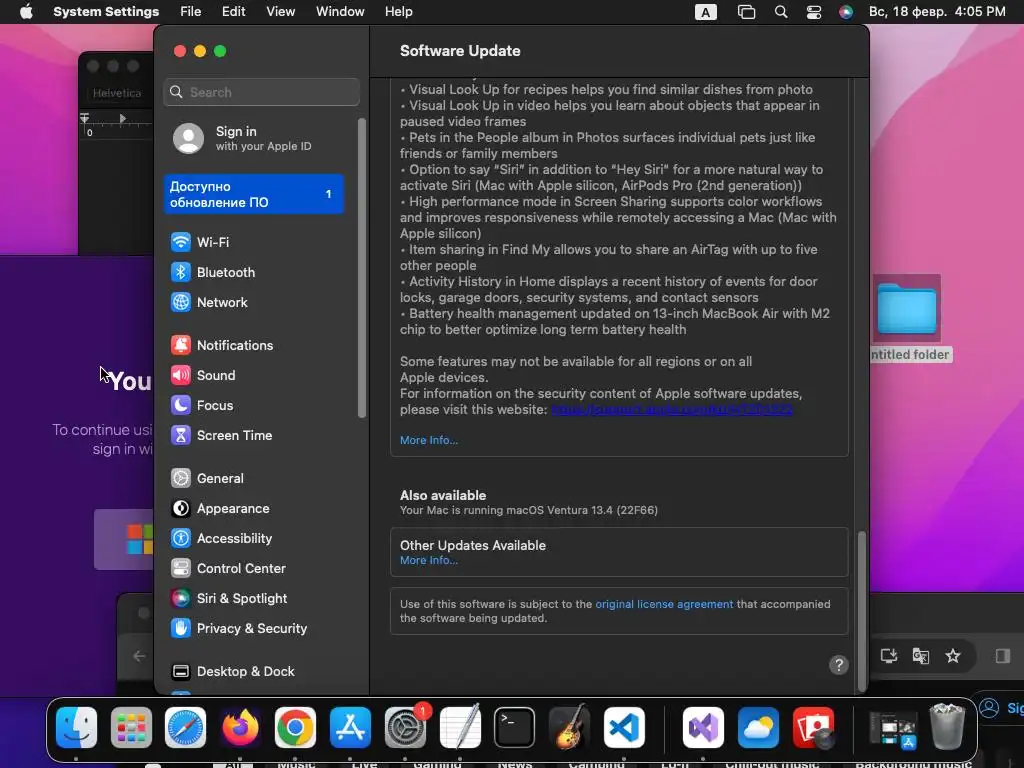This screenshot has width=1024, height=768.
Task: Open Photo Booth from the Dock
Action: 813,727
